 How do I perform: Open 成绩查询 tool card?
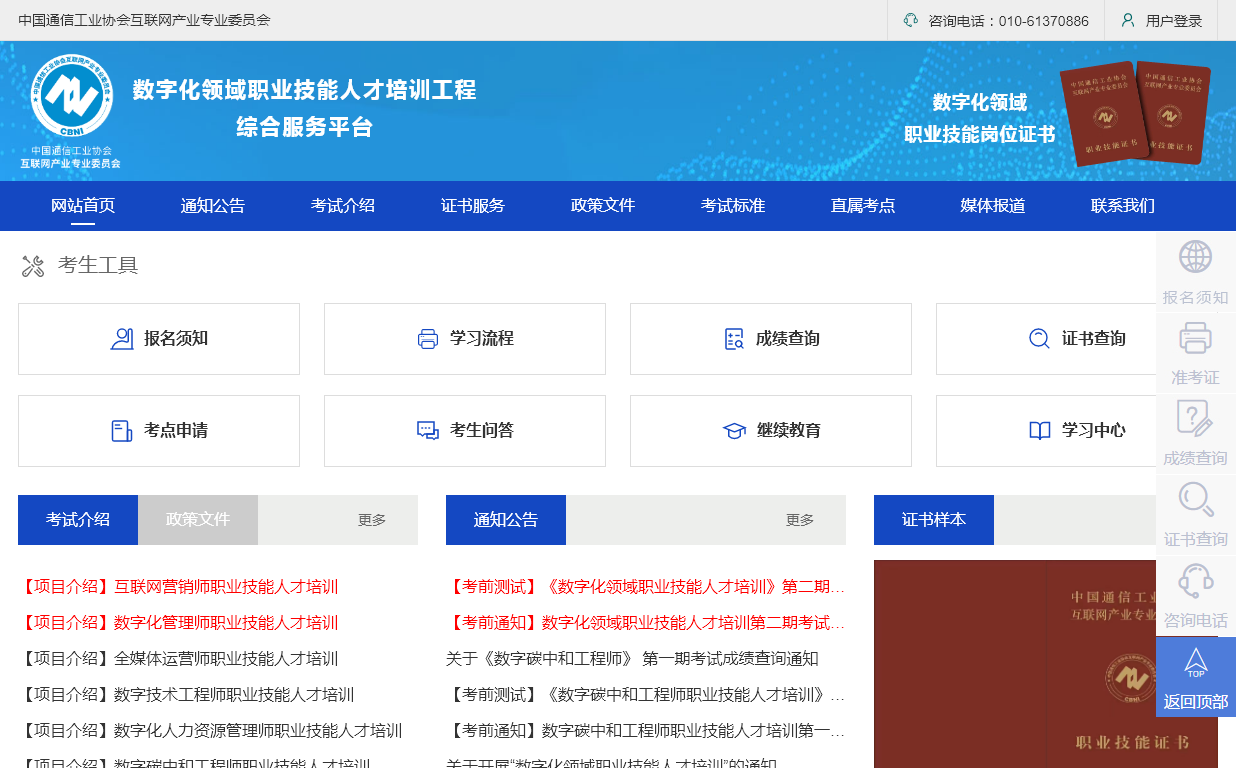(771, 339)
